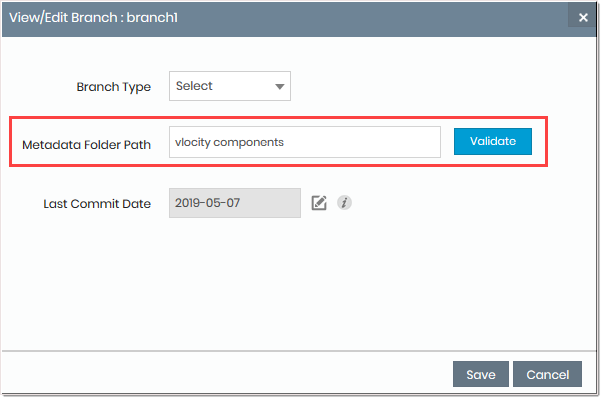Click the 'Select' placeholder text in Branch Type
Image resolution: width=603 pixels, height=400 pixels.
[194, 86]
